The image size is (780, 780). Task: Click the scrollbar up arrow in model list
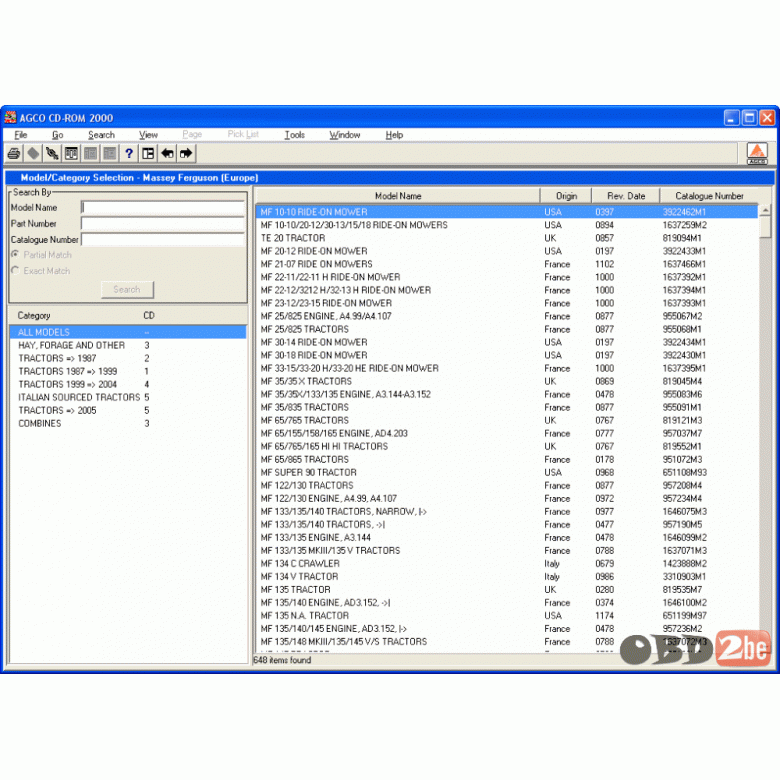(765, 210)
